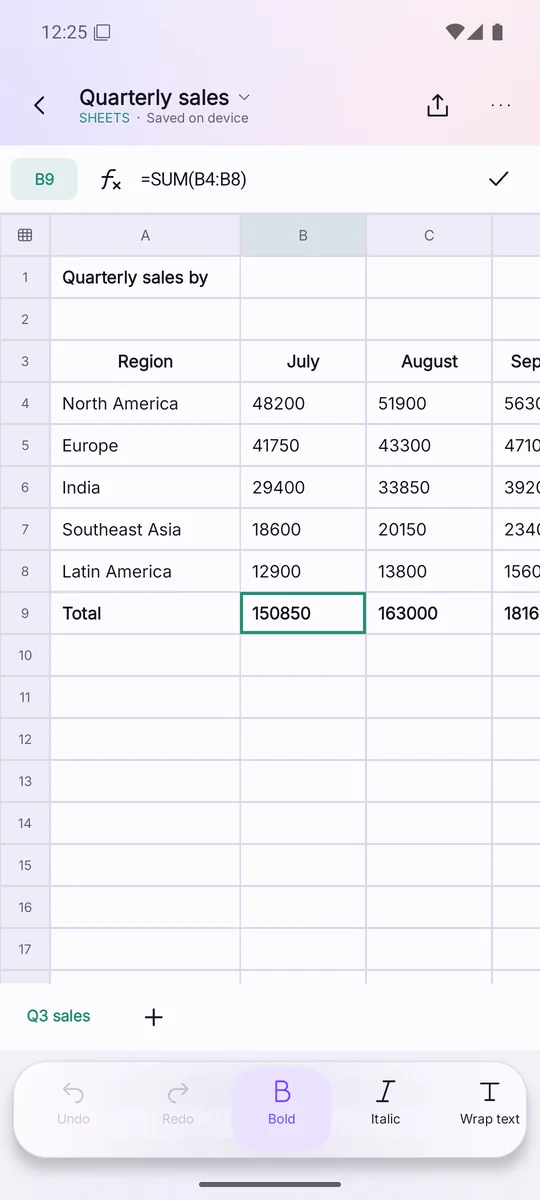
Task: Open the three-dot more options menu
Action: (x=501, y=105)
